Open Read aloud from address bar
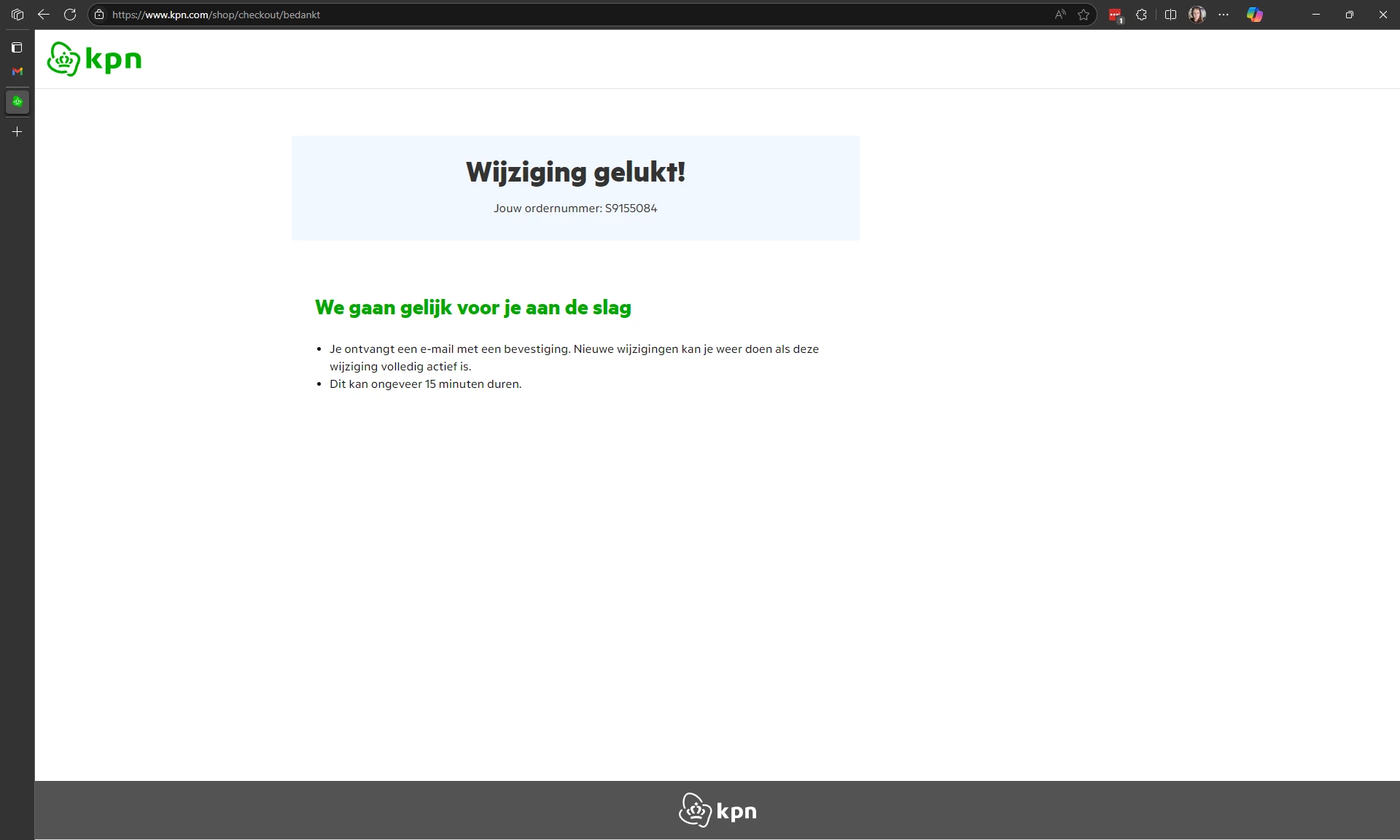1400x840 pixels. [x=1060, y=15]
